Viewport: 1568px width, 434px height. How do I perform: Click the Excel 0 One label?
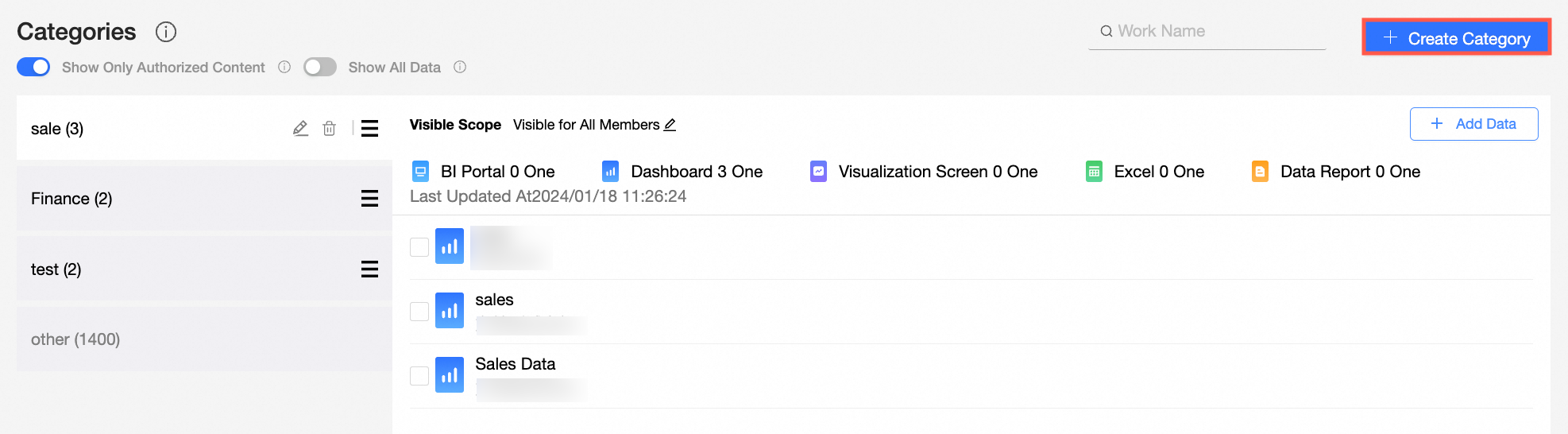point(1159,172)
